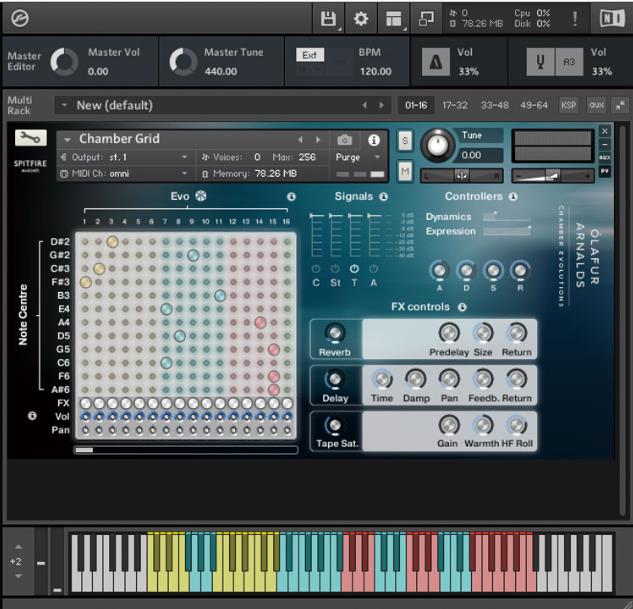Screen dimensions: 633x609
Task: Select the 33-48 rack tab
Action: (493, 105)
